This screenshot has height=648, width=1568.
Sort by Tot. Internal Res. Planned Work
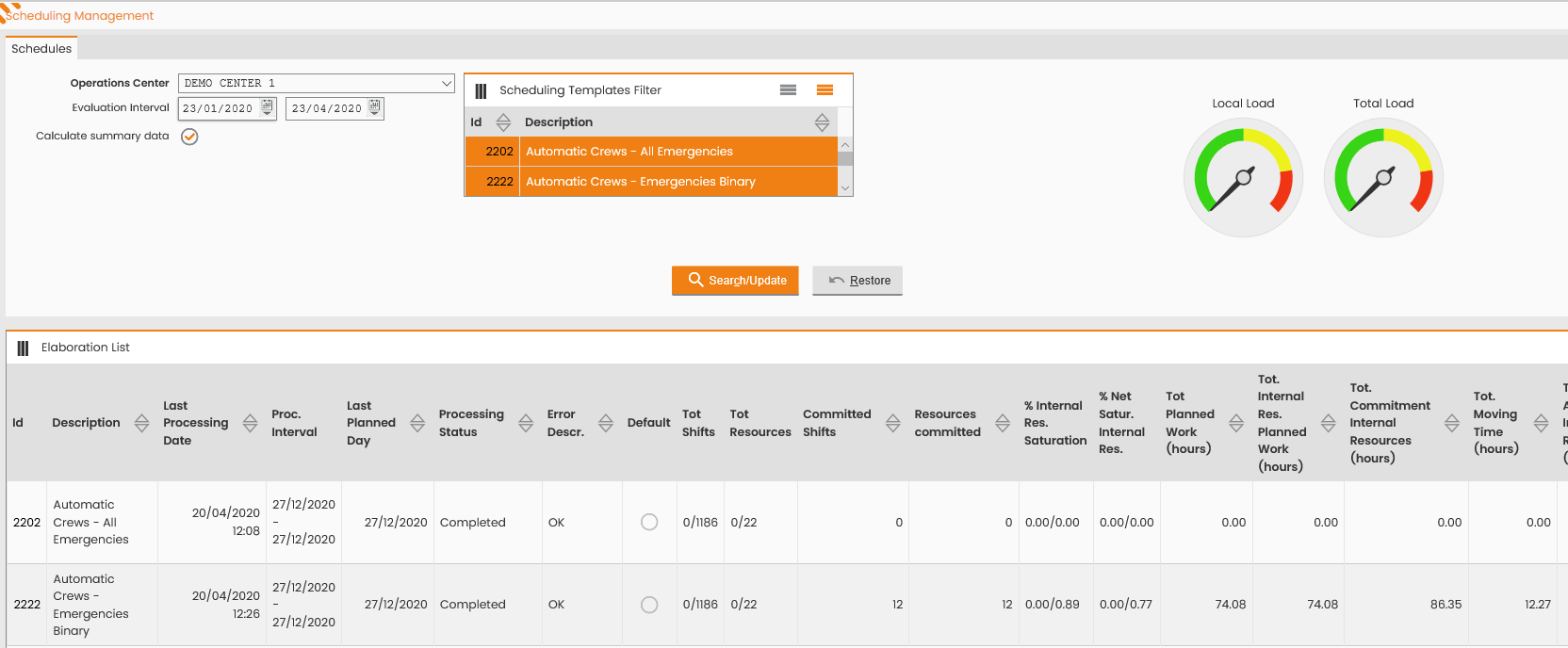[x=1328, y=423]
